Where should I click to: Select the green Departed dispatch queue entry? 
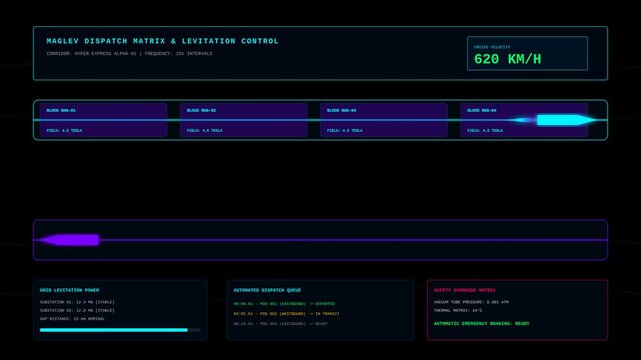[284, 304]
